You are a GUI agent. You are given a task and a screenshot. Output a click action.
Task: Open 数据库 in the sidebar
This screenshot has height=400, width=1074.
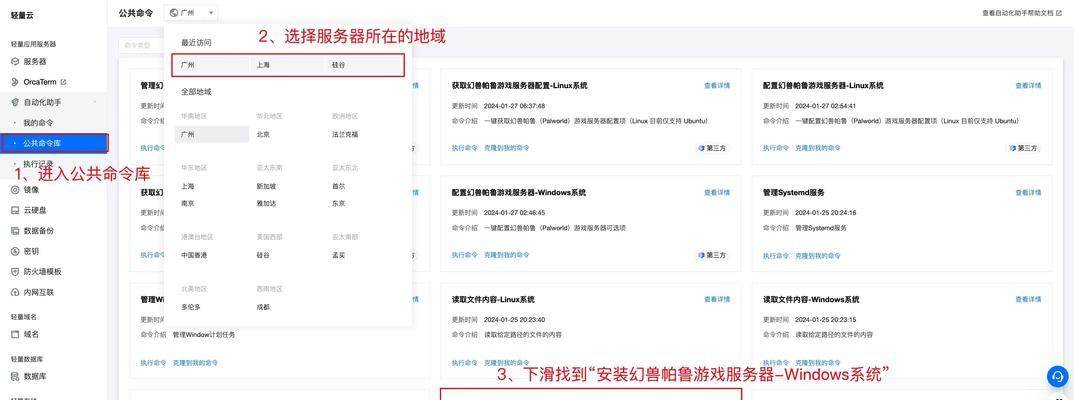point(34,376)
